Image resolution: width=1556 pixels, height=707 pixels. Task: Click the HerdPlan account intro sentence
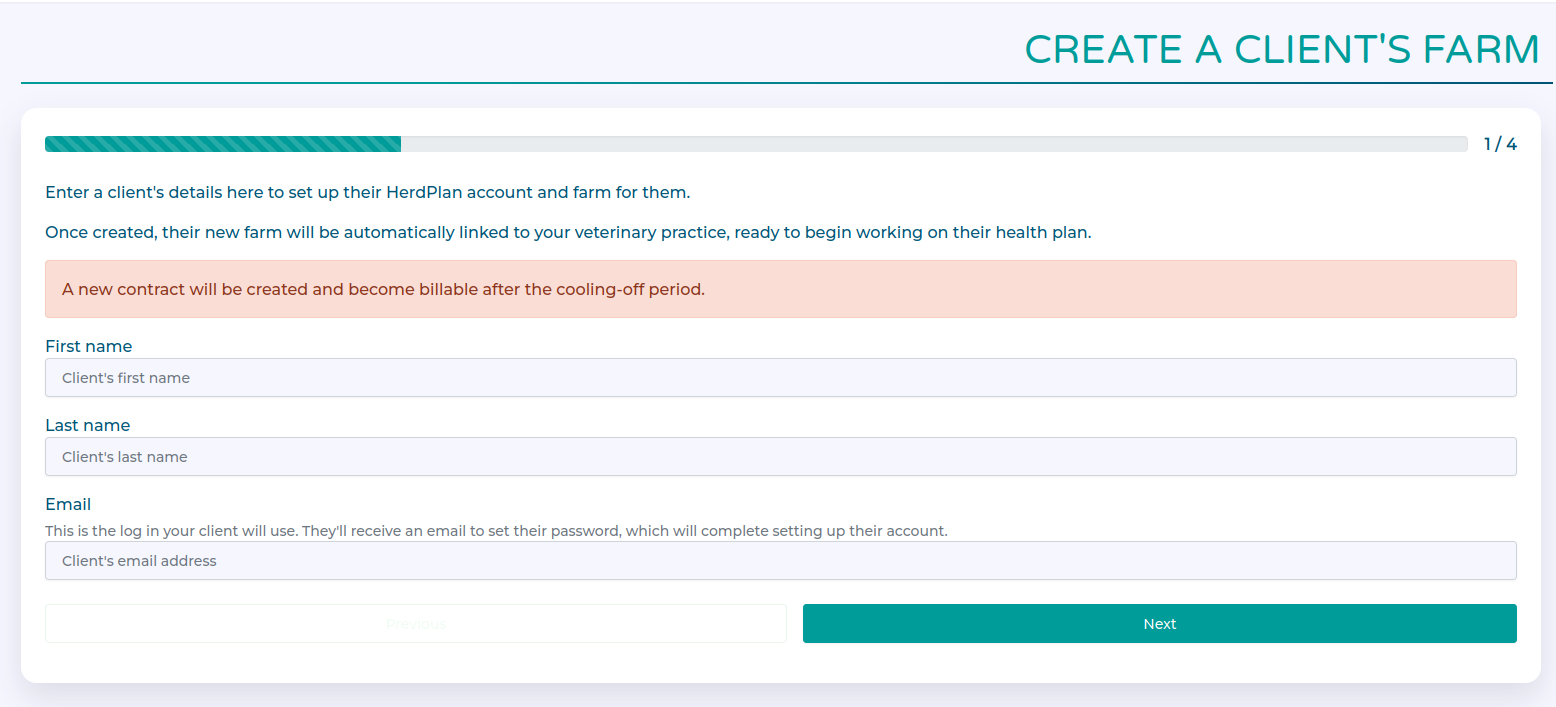[367, 192]
